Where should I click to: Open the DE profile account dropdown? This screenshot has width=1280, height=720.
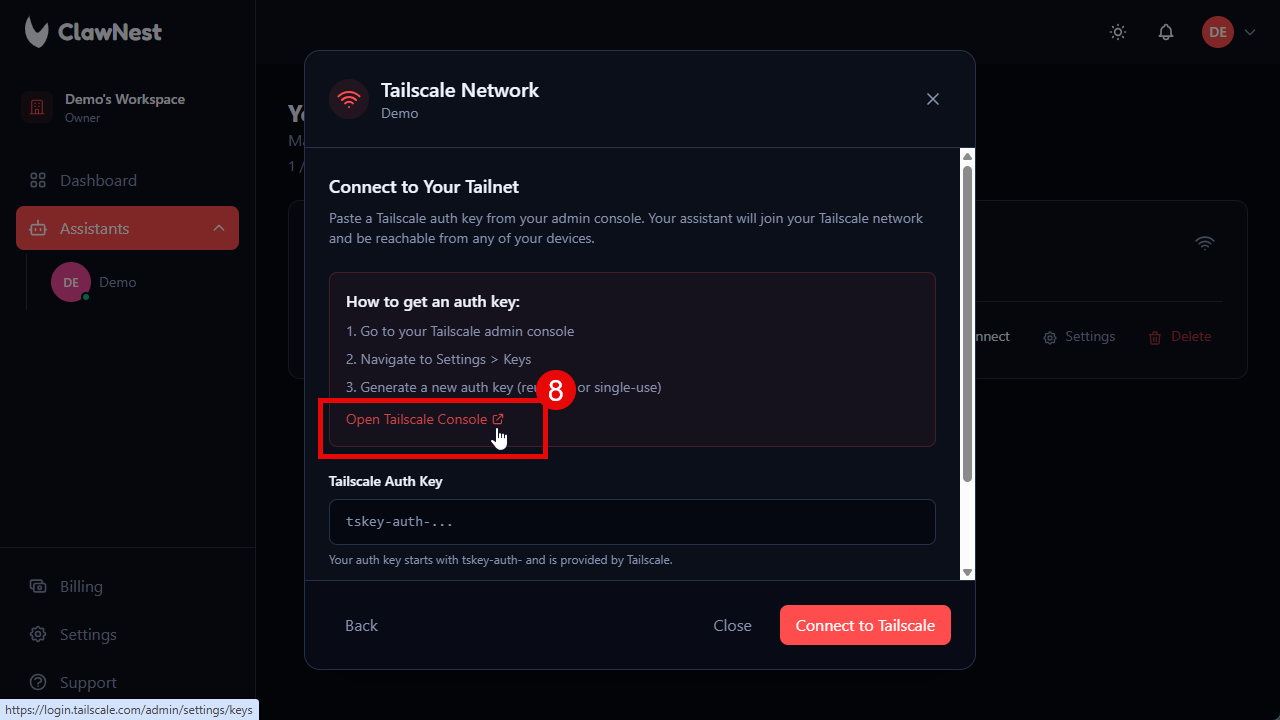(1218, 32)
